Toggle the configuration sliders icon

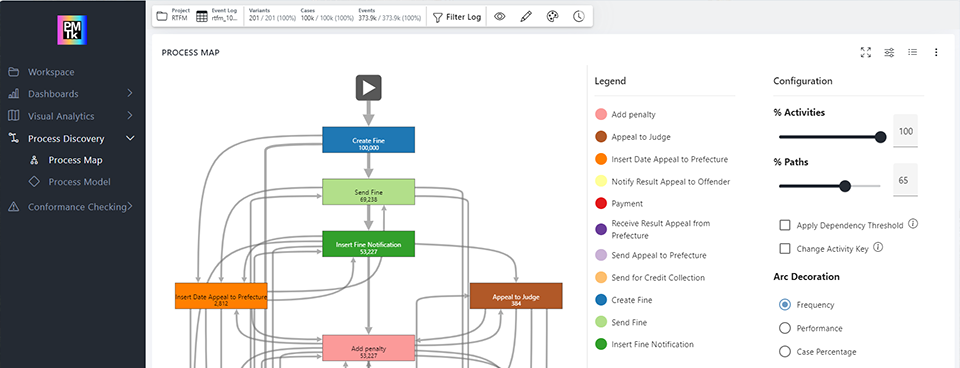(x=889, y=53)
